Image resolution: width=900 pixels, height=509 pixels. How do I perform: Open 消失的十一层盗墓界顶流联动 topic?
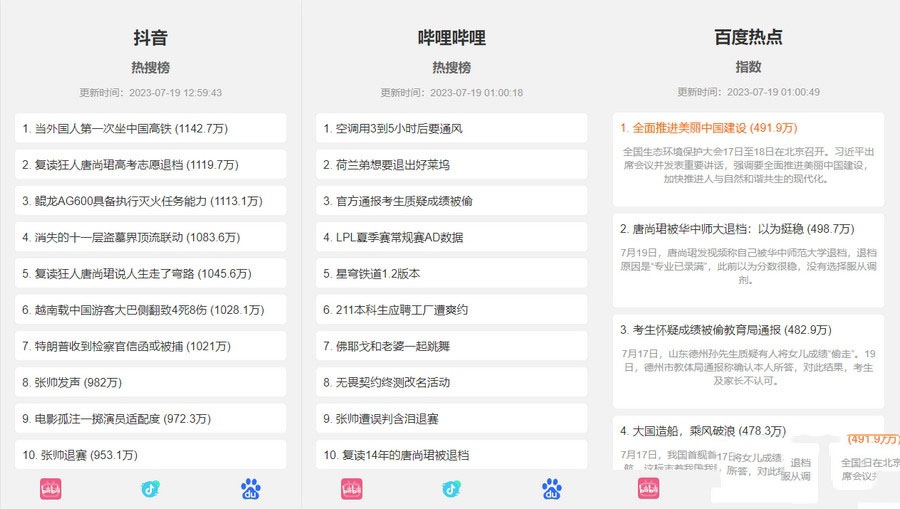point(150,237)
